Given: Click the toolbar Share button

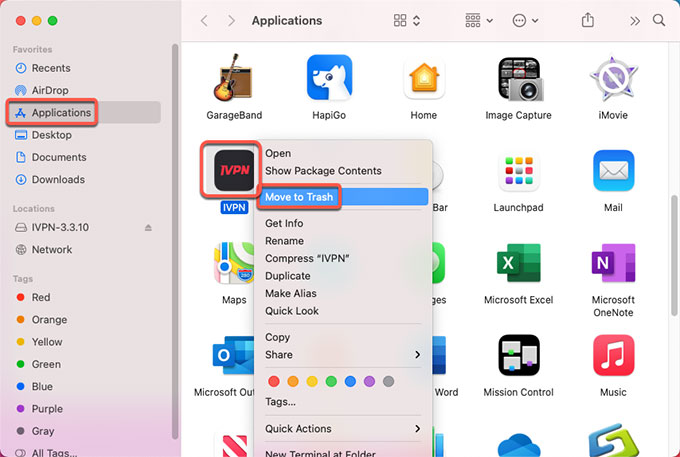Looking at the screenshot, I should [587, 20].
